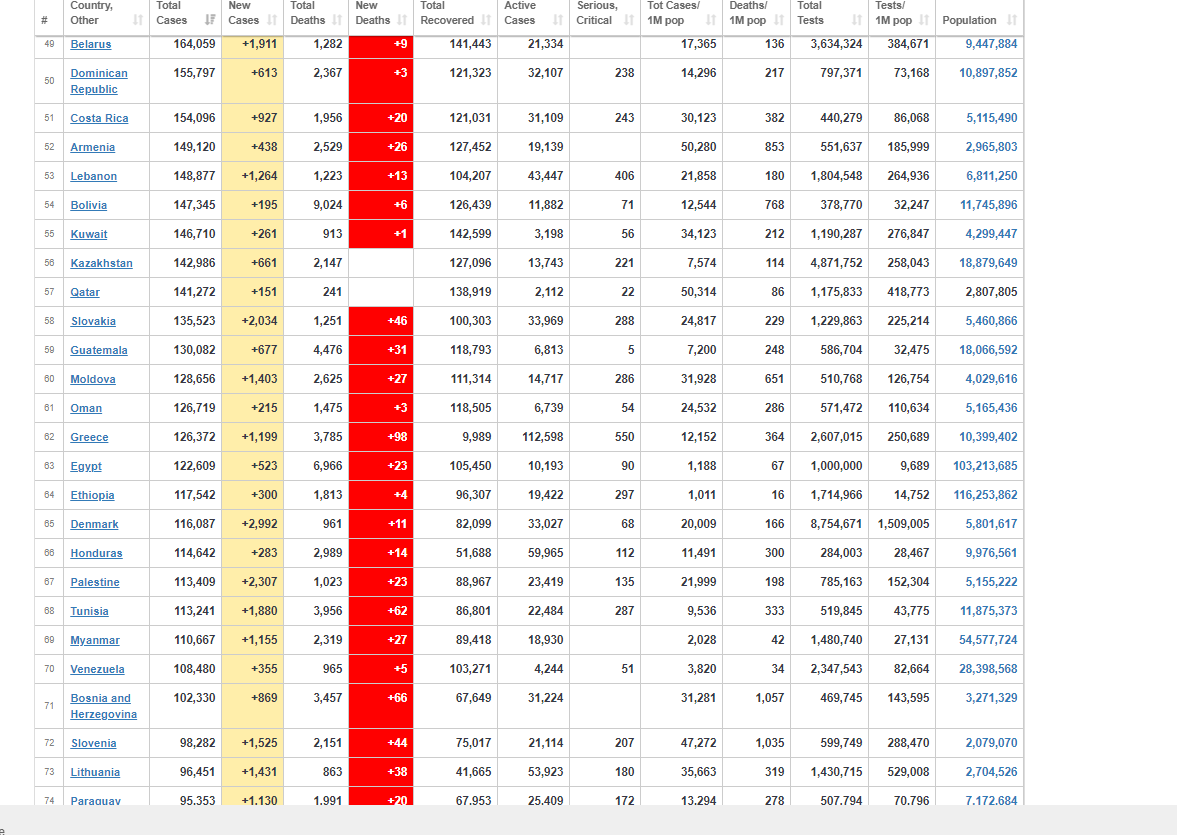Select Kuwait total deaths cell 913

316,234
